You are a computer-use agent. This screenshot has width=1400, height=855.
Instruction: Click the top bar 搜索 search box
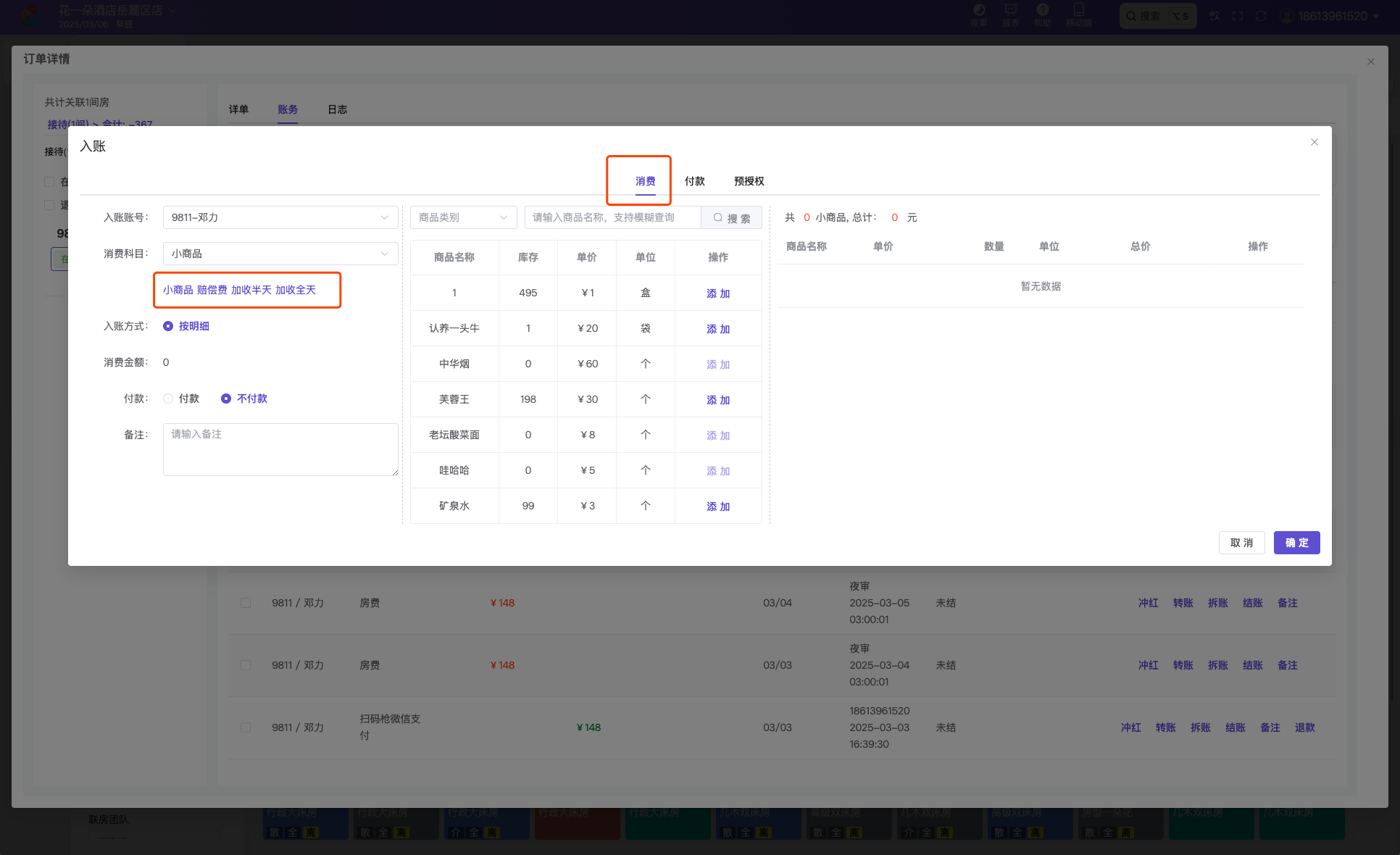[x=1157, y=16]
